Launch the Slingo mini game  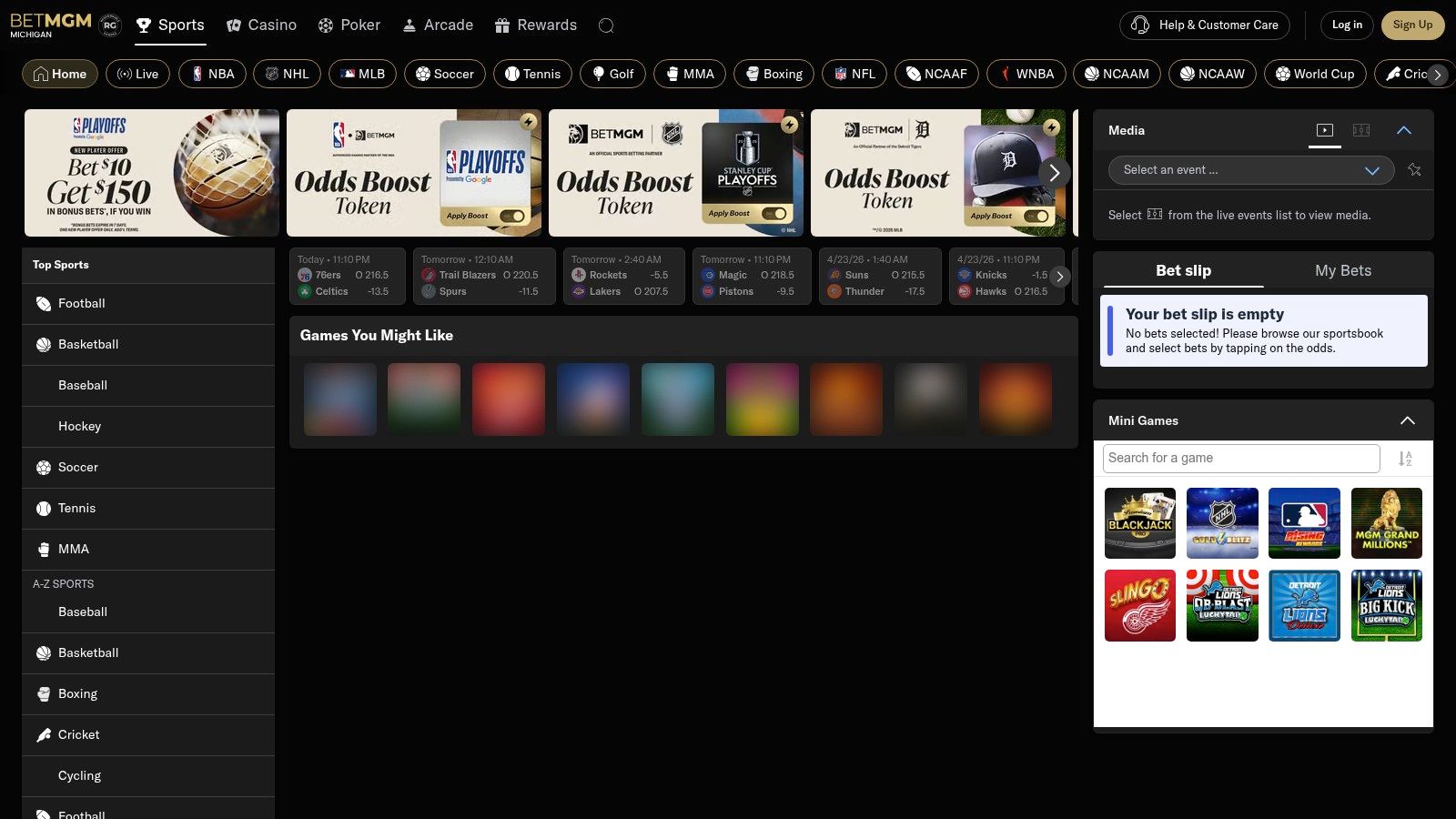pyautogui.click(x=1139, y=605)
